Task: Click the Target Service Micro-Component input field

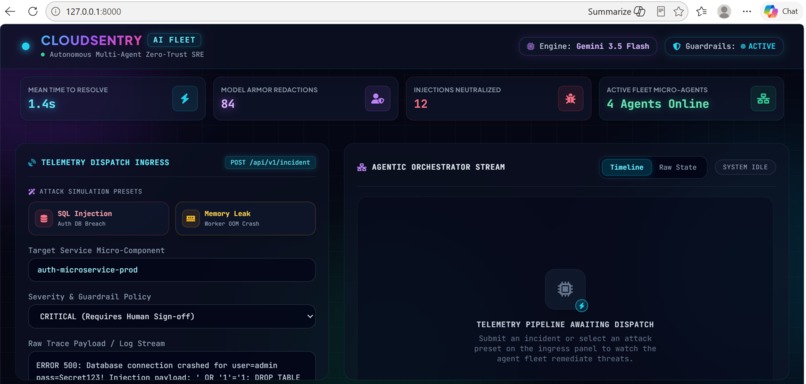Action: pos(172,270)
